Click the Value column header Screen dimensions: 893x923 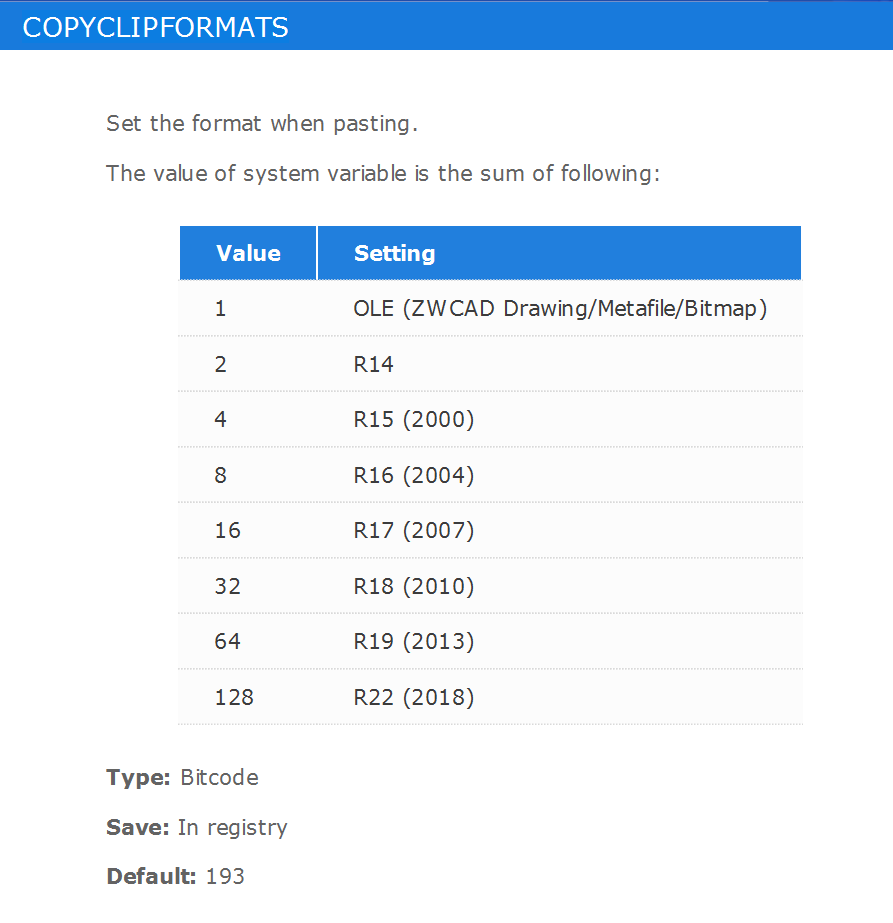click(x=248, y=253)
